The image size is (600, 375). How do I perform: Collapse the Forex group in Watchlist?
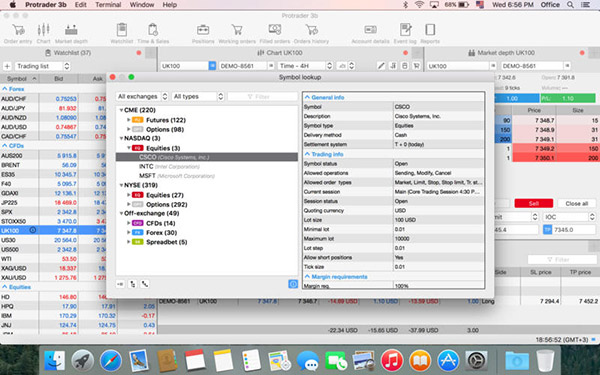pos(5,89)
